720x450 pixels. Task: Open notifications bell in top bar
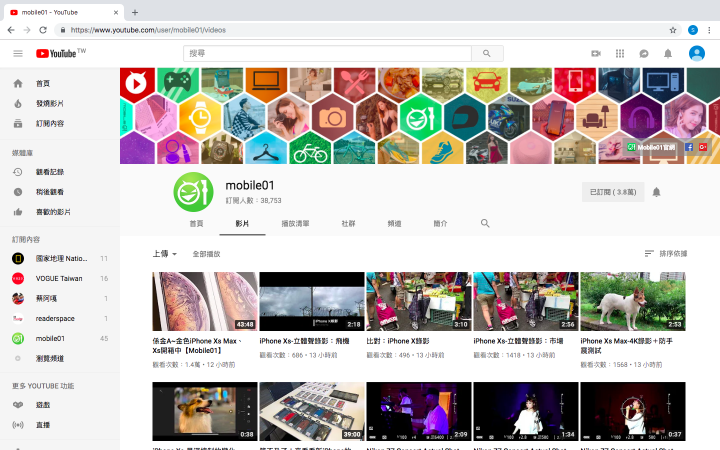[668, 54]
